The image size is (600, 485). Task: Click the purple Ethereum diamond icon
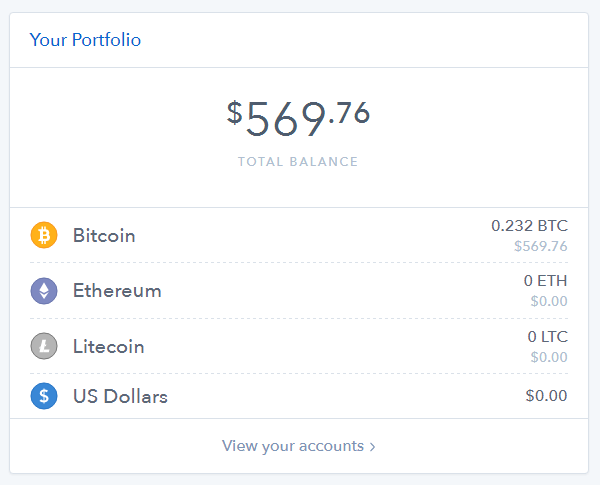44,291
